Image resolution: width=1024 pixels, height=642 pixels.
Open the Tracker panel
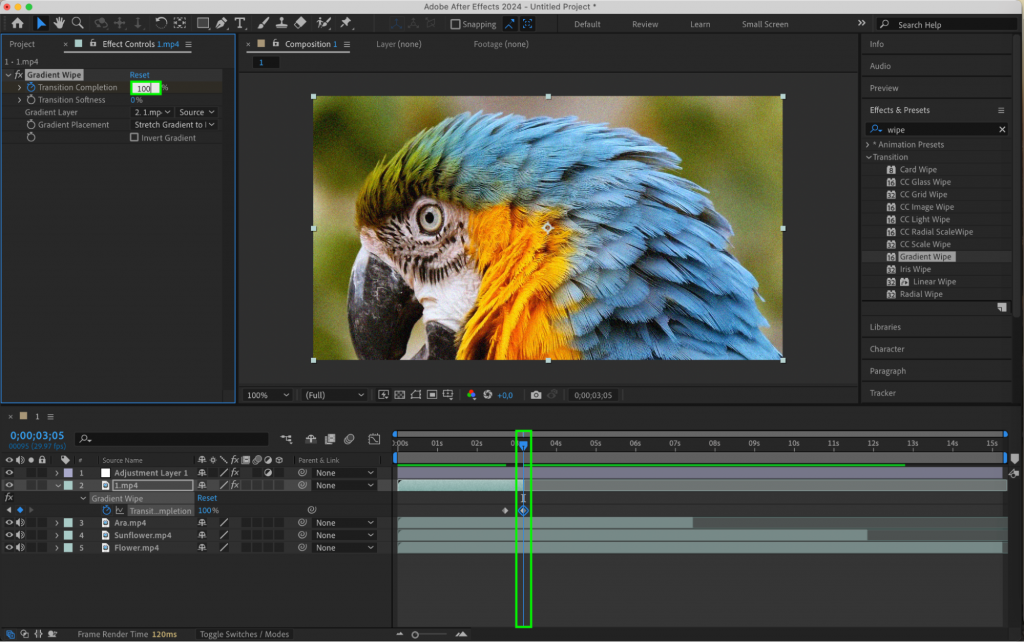coord(884,393)
